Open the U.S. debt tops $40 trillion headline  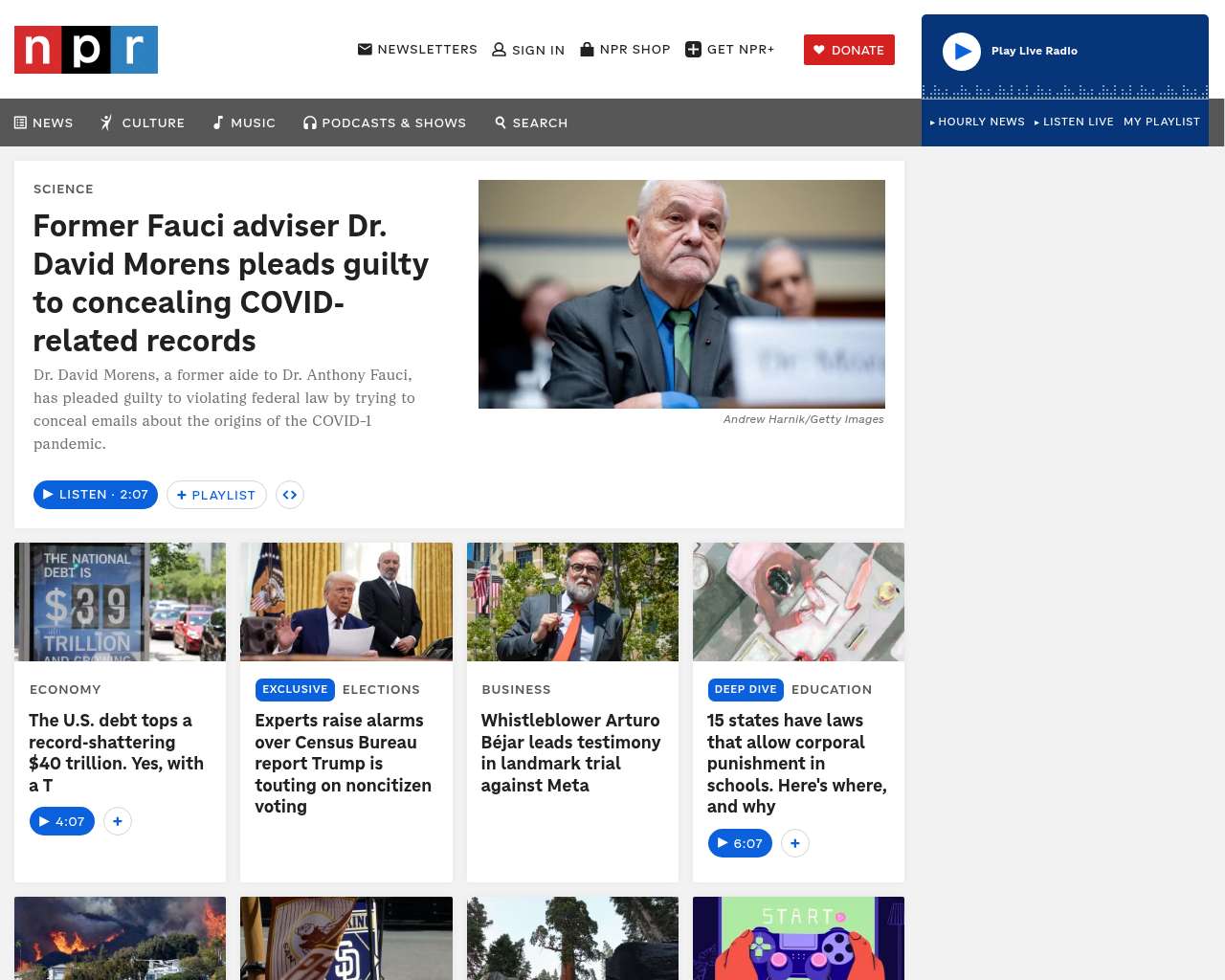117,752
